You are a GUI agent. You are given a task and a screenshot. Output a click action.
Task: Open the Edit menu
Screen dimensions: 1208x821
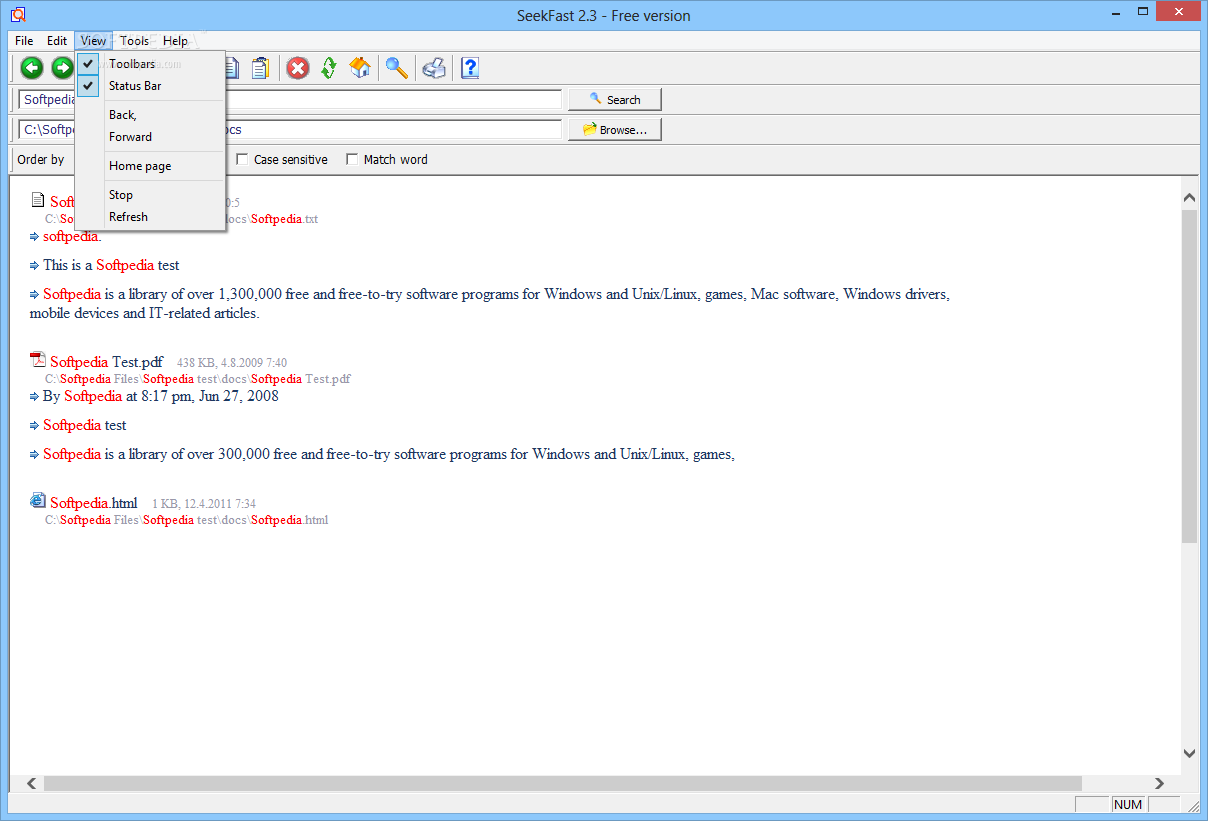click(x=57, y=41)
